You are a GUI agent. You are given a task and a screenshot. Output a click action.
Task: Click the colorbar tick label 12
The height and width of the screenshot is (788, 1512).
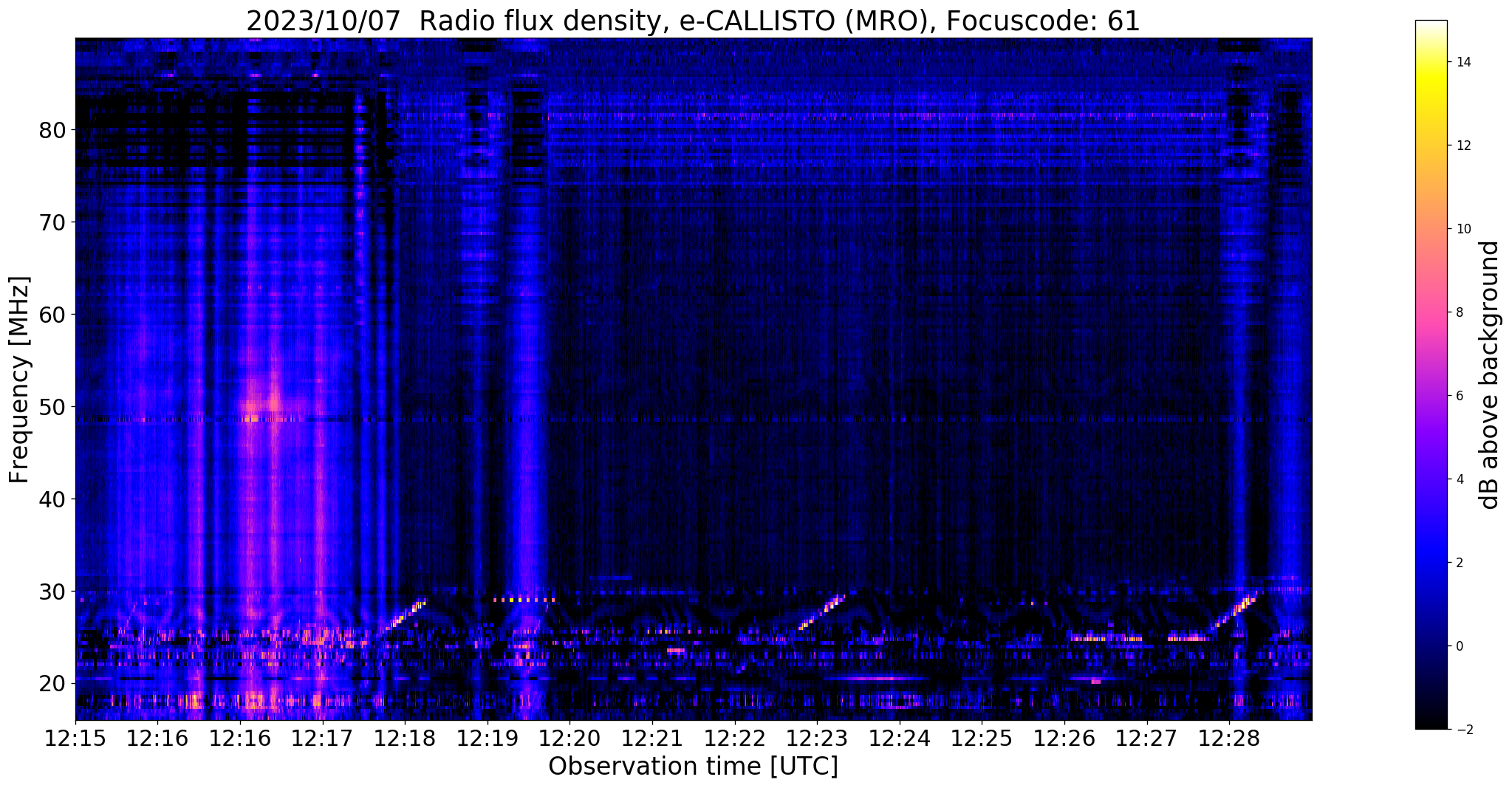pos(1462,146)
